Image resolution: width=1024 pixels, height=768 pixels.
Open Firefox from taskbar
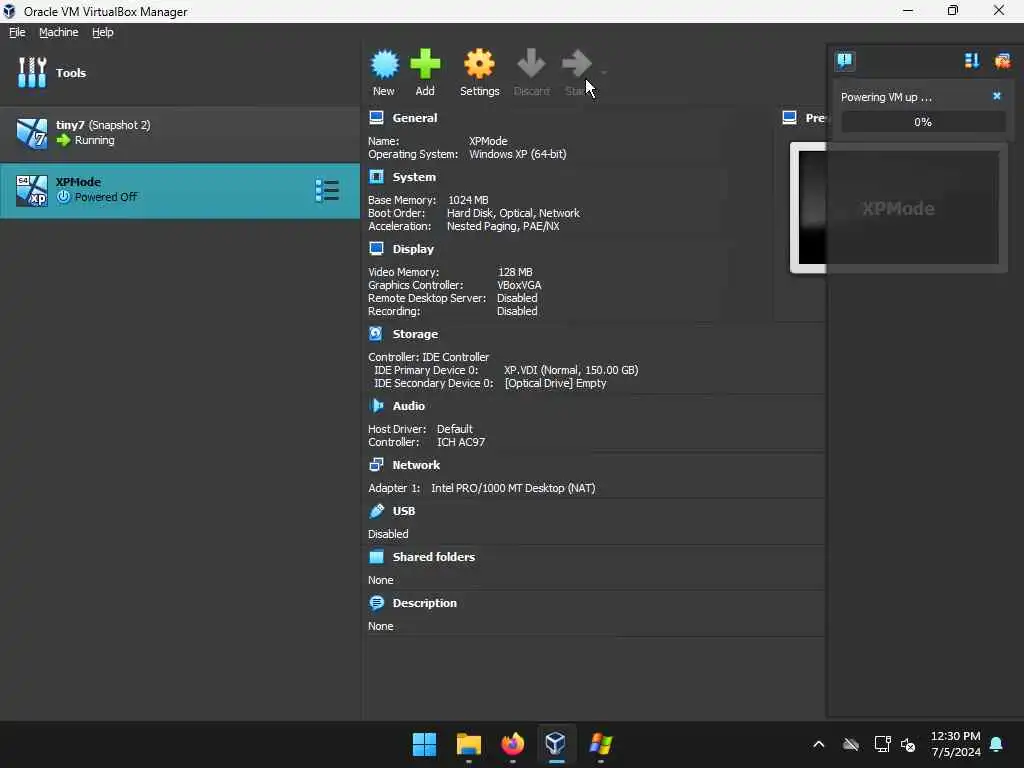pos(512,744)
